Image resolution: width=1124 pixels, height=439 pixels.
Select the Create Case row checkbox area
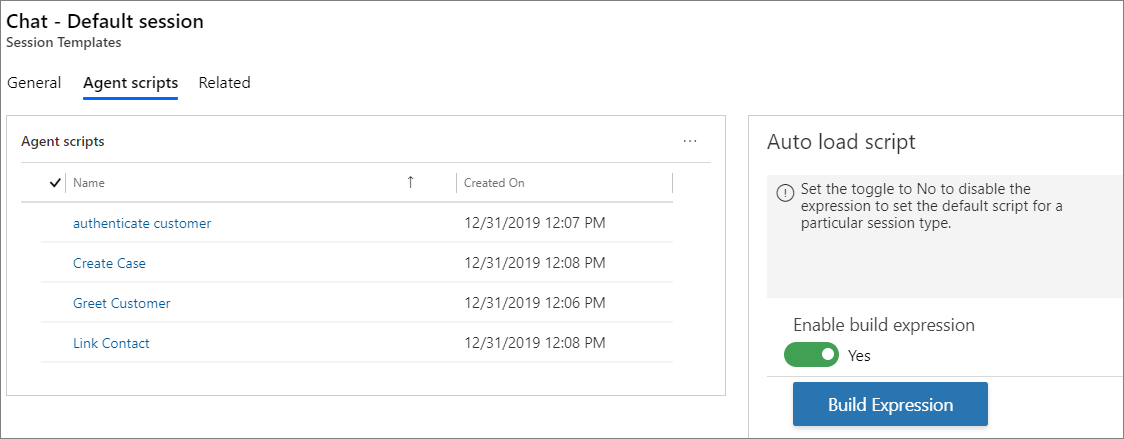tap(54, 263)
